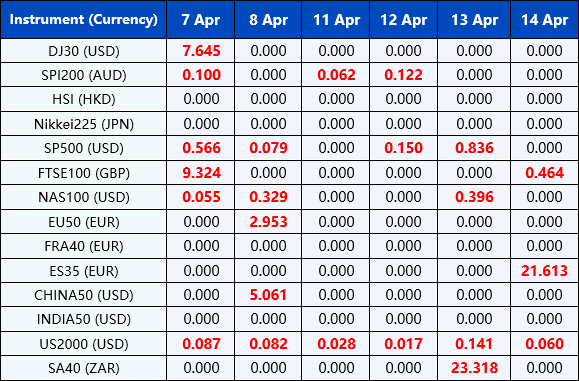This screenshot has width=579, height=381.
Task: Click the 21.613 value in ES35 row
Action: 544,271
